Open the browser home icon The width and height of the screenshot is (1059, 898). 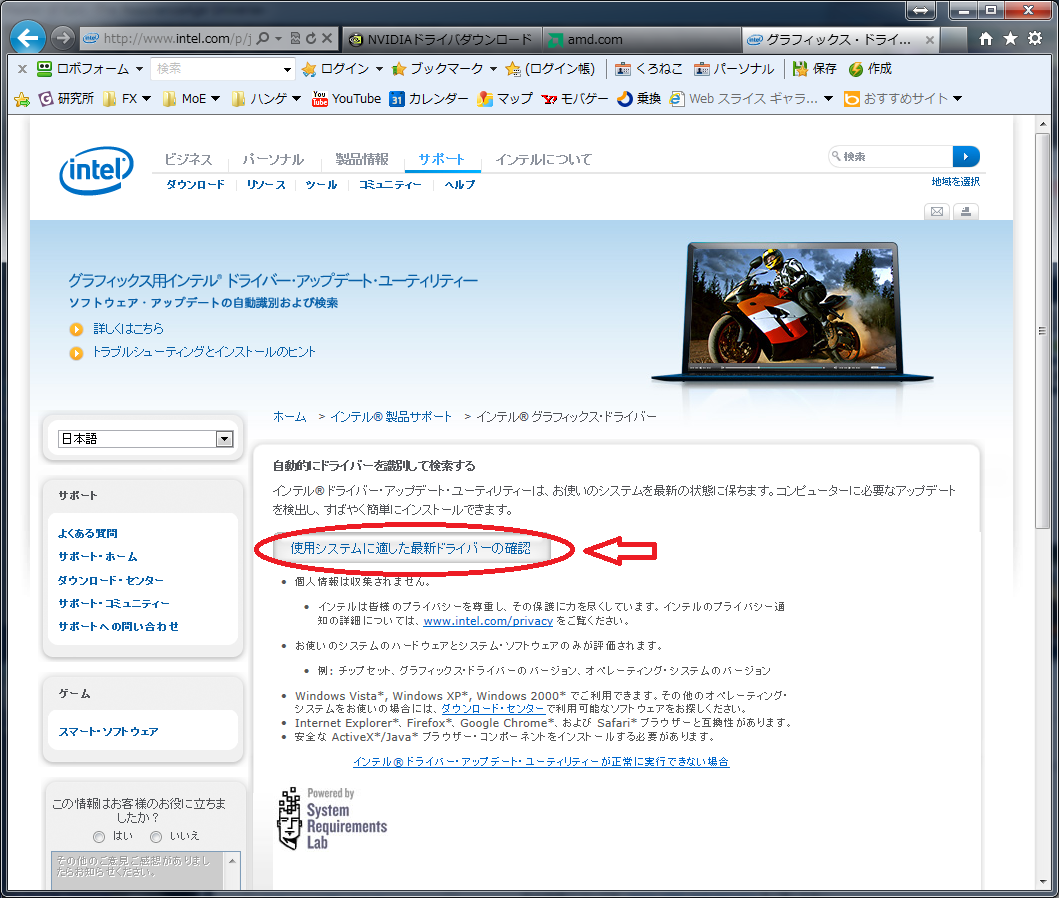pyautogui.click(x=986, y=38)
